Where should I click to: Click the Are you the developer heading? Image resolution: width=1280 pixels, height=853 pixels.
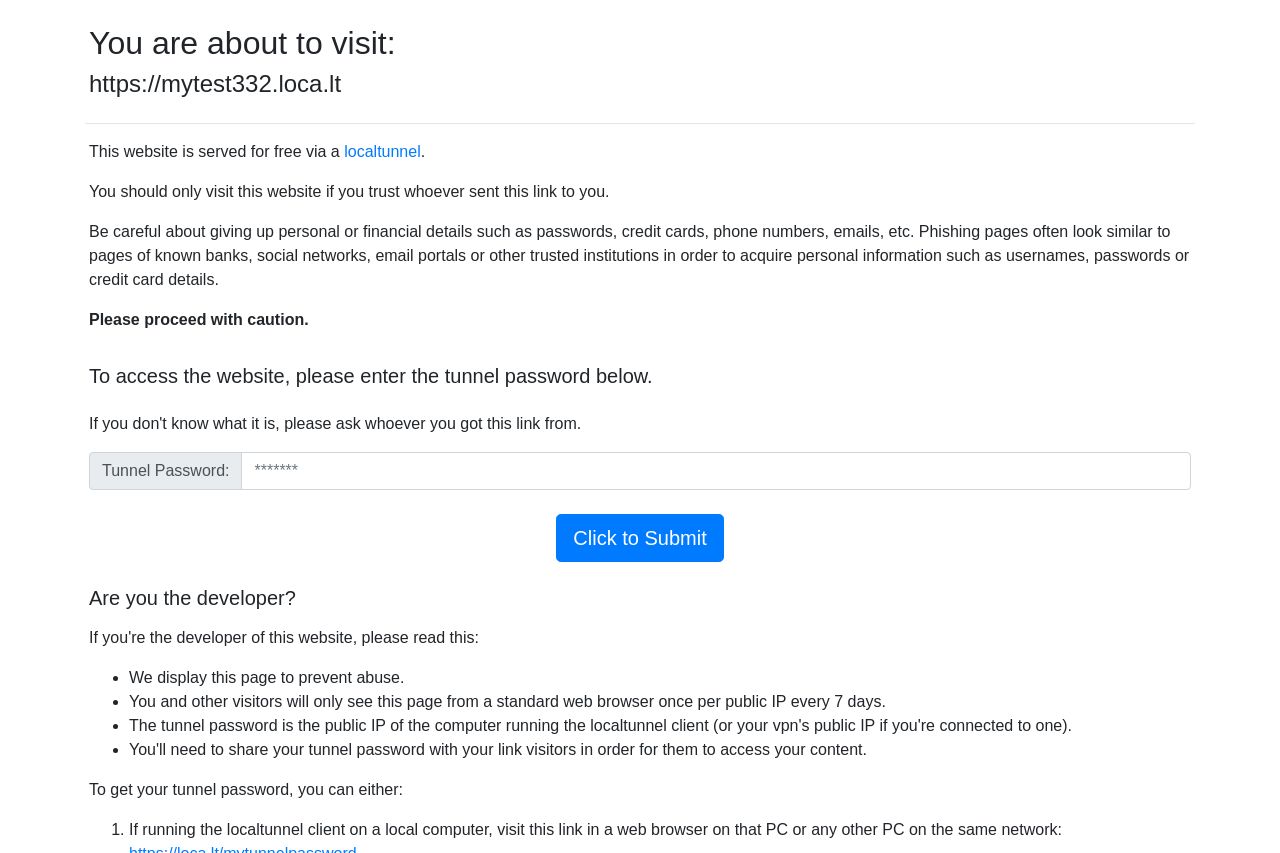pos(192,598)
